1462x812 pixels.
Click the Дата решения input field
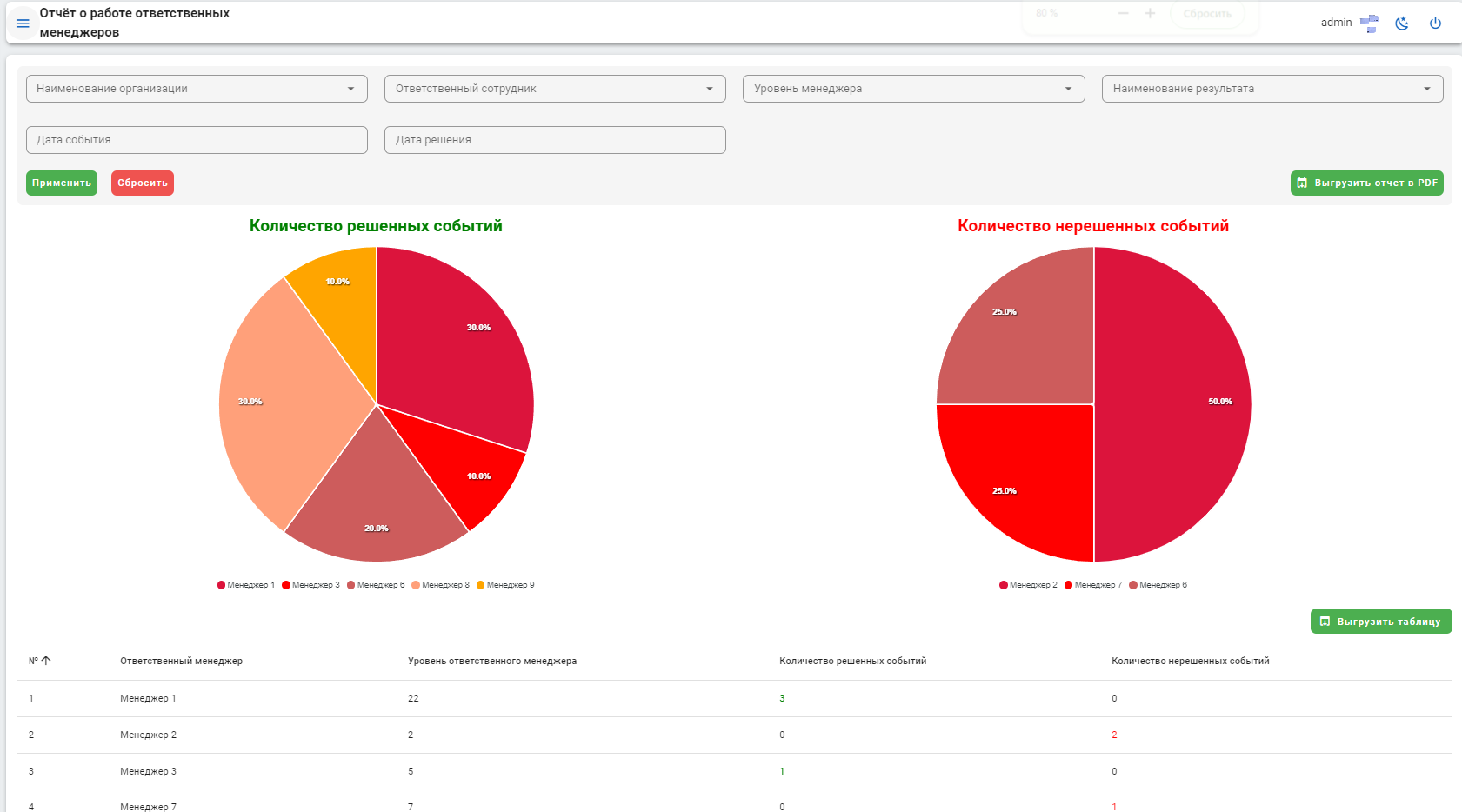coord(555,140)
